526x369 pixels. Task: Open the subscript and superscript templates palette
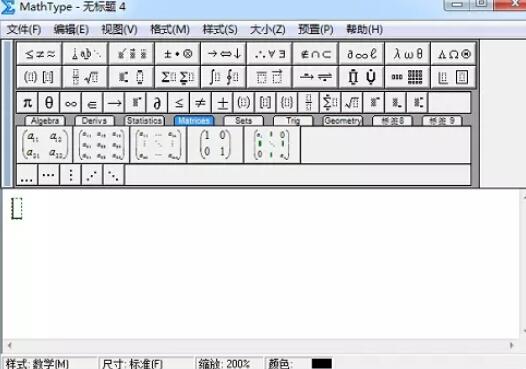coord(132,77)
